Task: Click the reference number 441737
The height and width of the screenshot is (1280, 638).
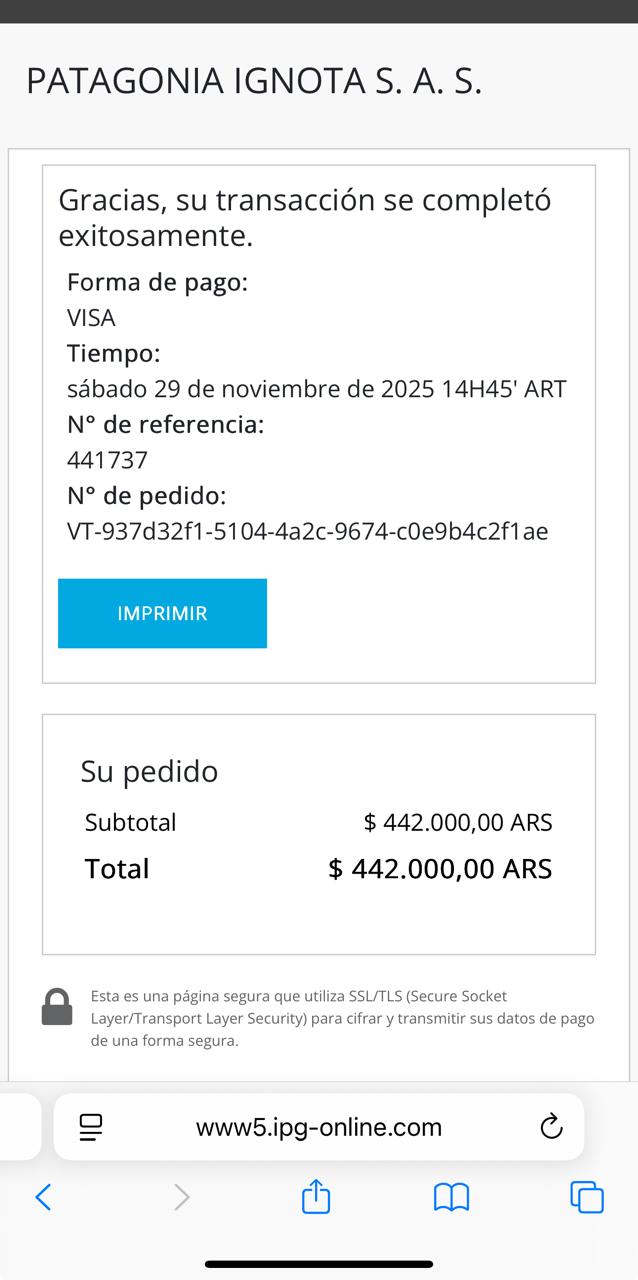Action: (107, 460)
